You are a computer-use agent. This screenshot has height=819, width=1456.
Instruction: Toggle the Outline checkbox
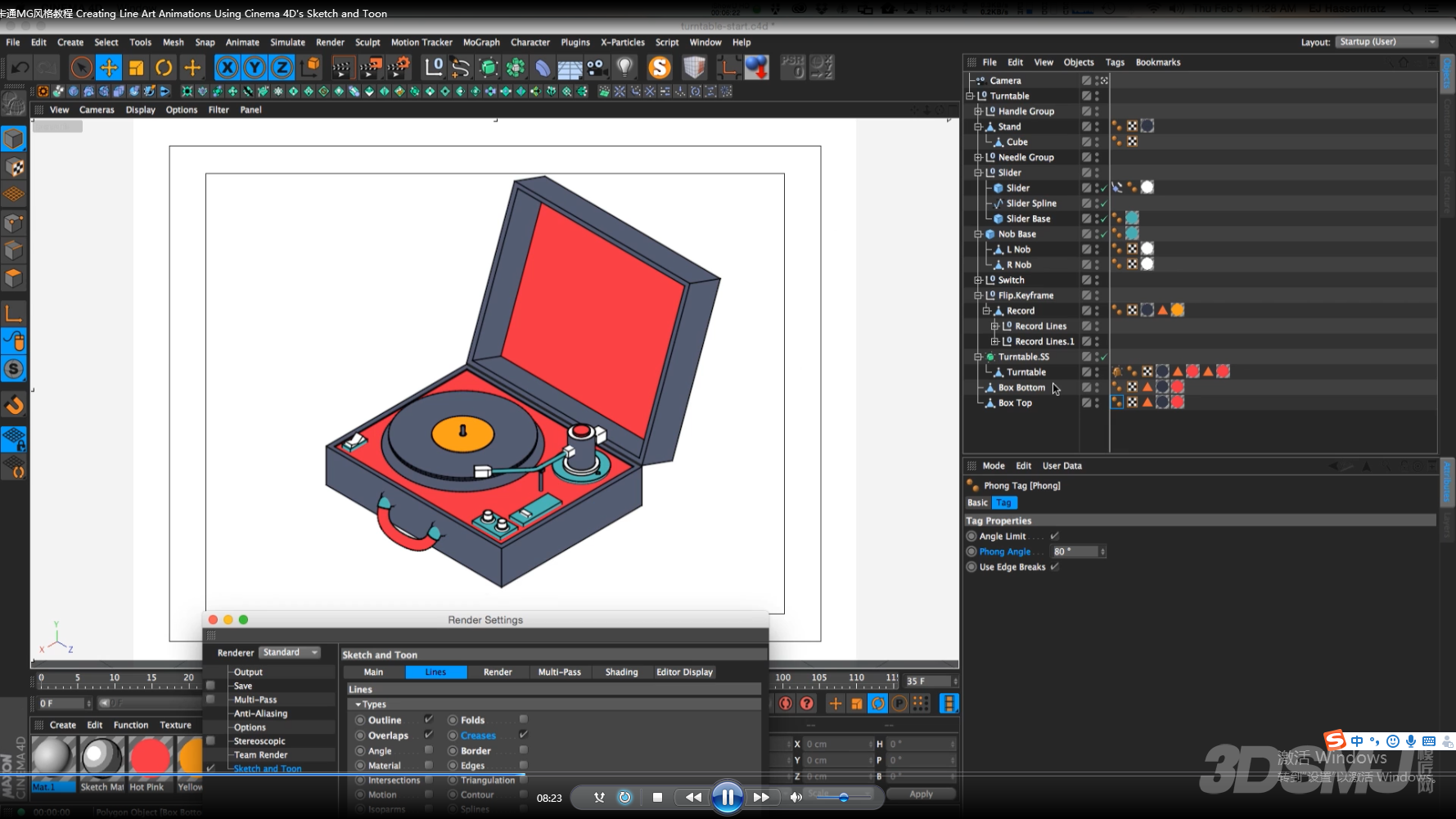point(428,720)
